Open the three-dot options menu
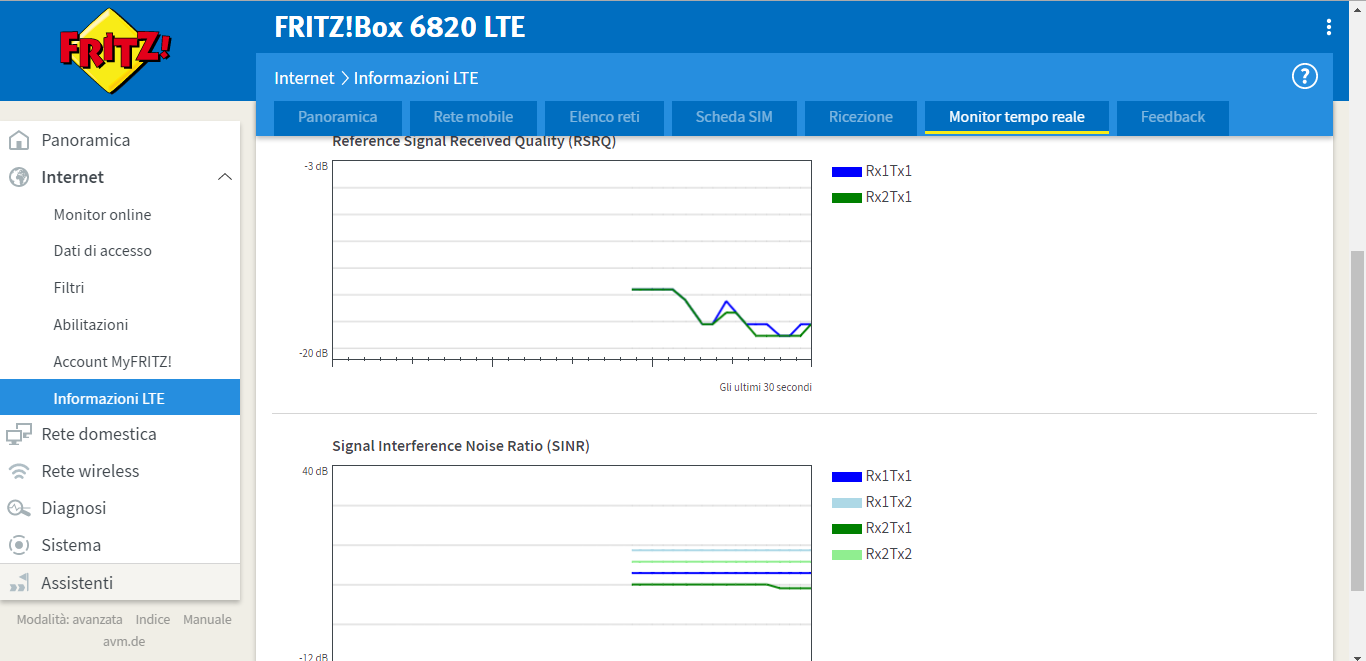Viewport: 1366px width, 661px height. click(x=1329, y=27)
